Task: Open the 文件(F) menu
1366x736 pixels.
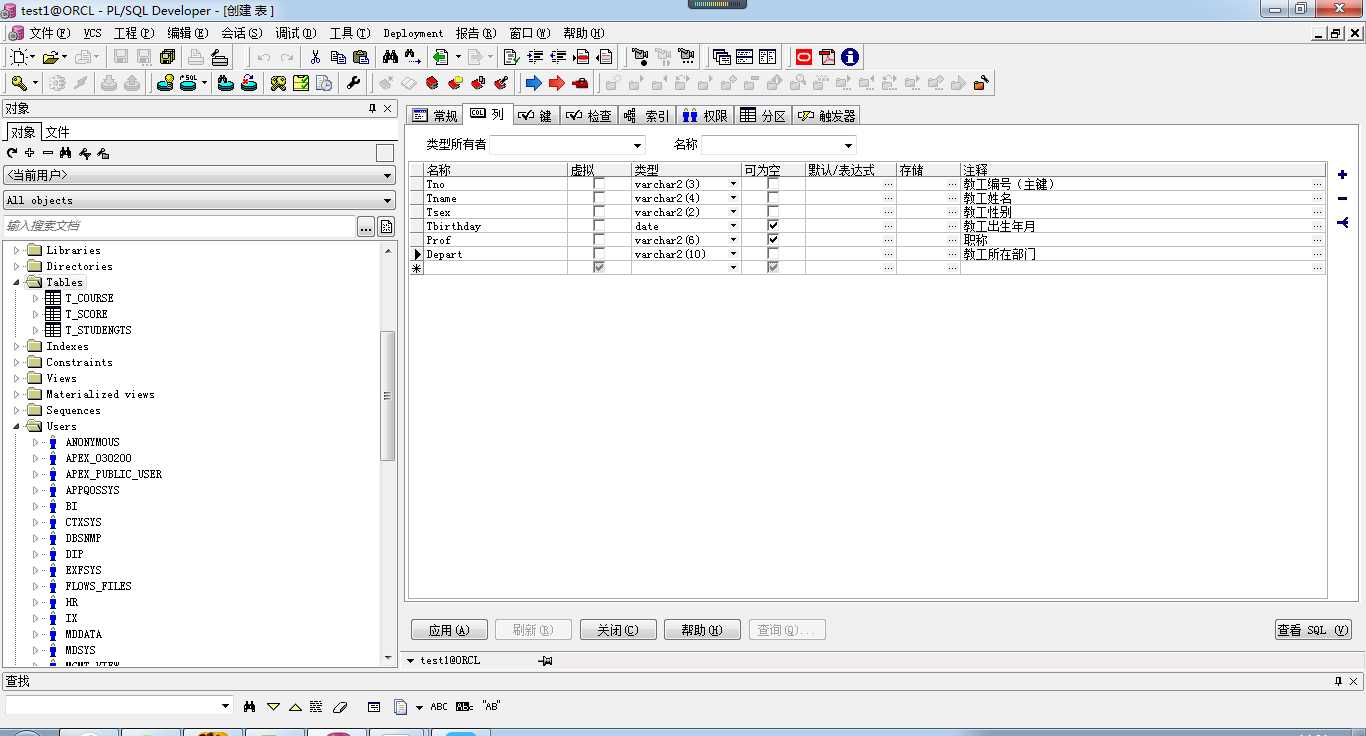Action: (x=49, y=33)
